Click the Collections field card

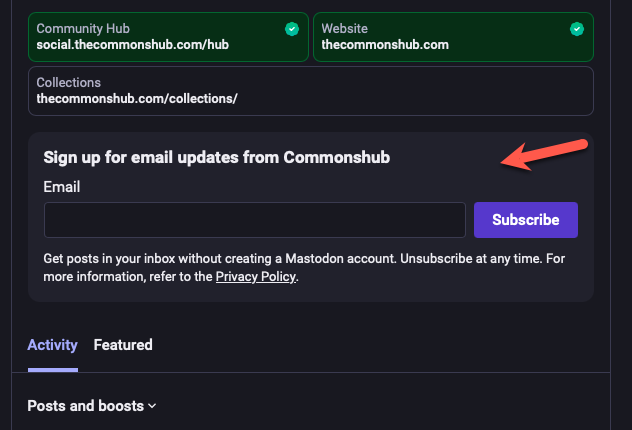(311, 91)
